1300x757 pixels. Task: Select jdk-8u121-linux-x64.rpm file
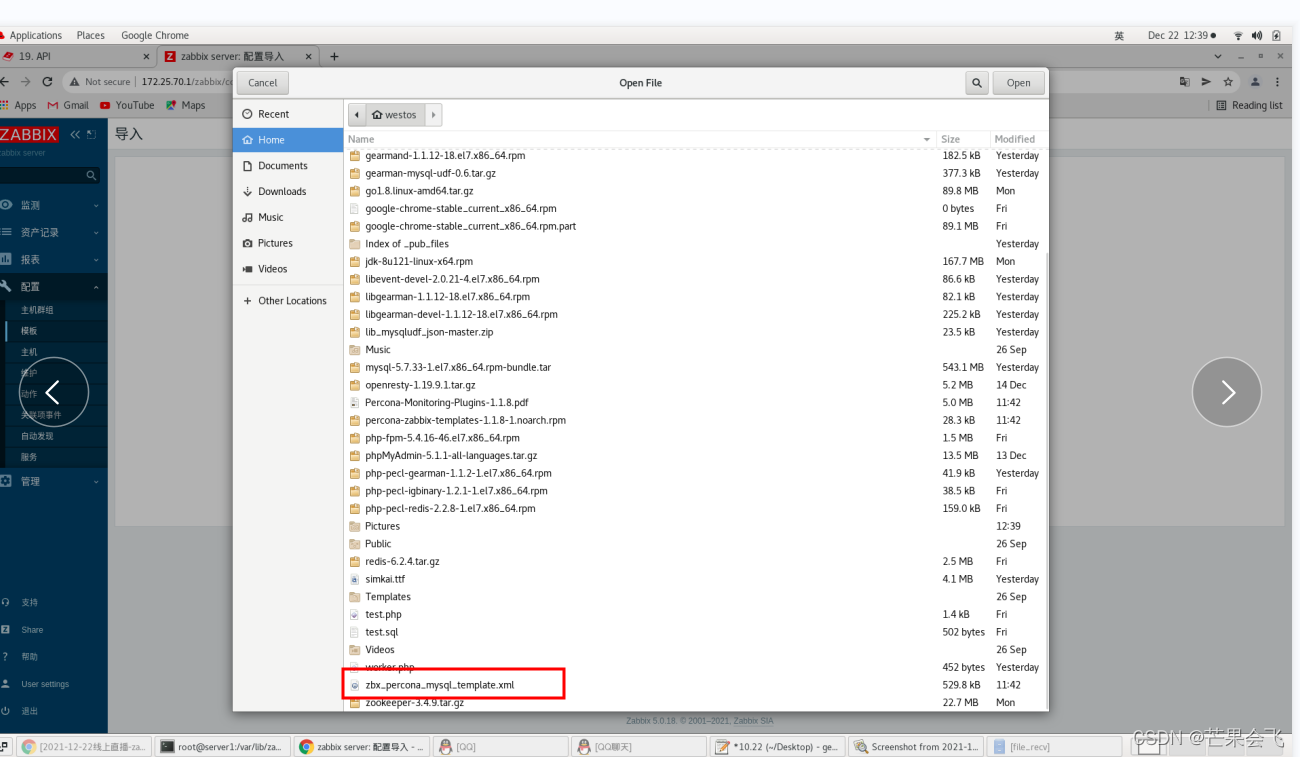coord(696,261)
